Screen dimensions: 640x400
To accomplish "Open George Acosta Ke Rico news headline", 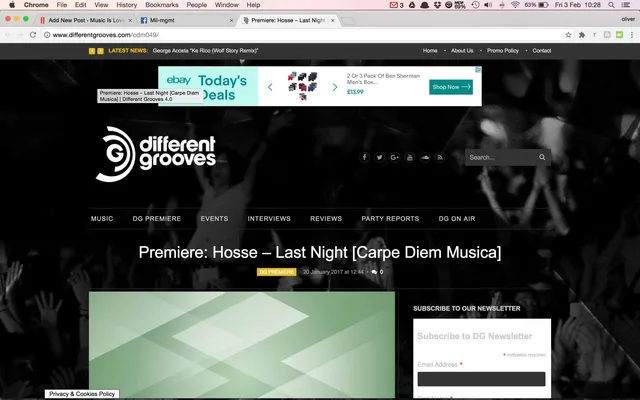I will click(x=205, y=51).
